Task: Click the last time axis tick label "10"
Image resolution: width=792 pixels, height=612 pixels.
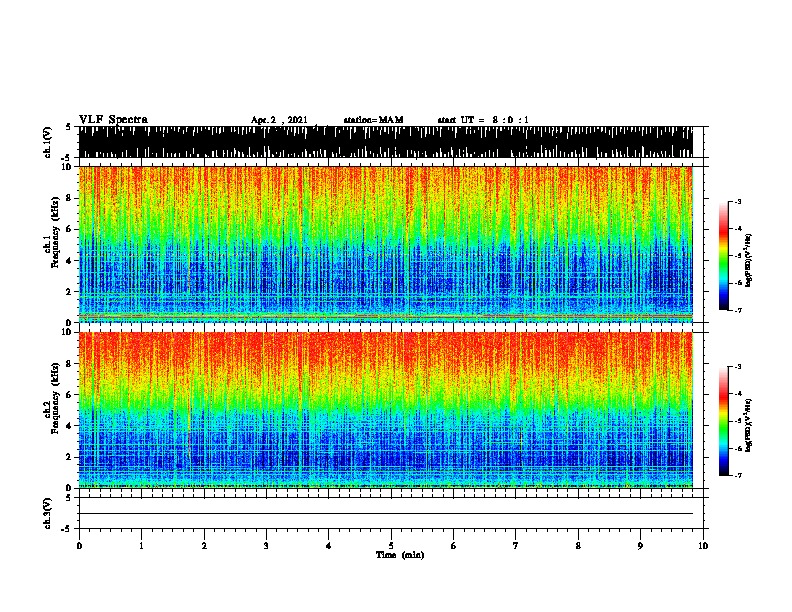Action: [x=703, y=546]
